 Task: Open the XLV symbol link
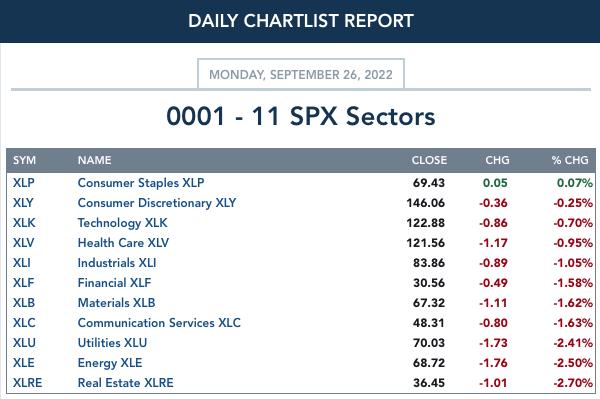coord(23,243)
